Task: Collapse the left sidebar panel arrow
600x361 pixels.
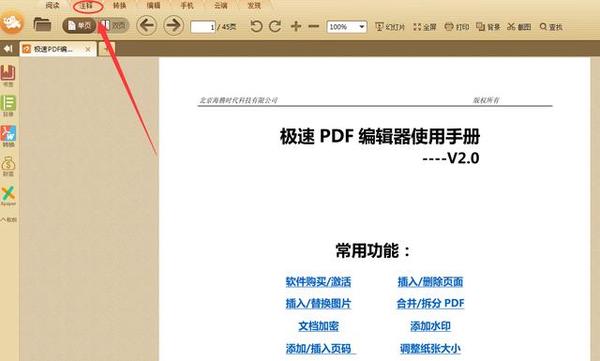Action: pyautogui.click(x=8, y=49)
